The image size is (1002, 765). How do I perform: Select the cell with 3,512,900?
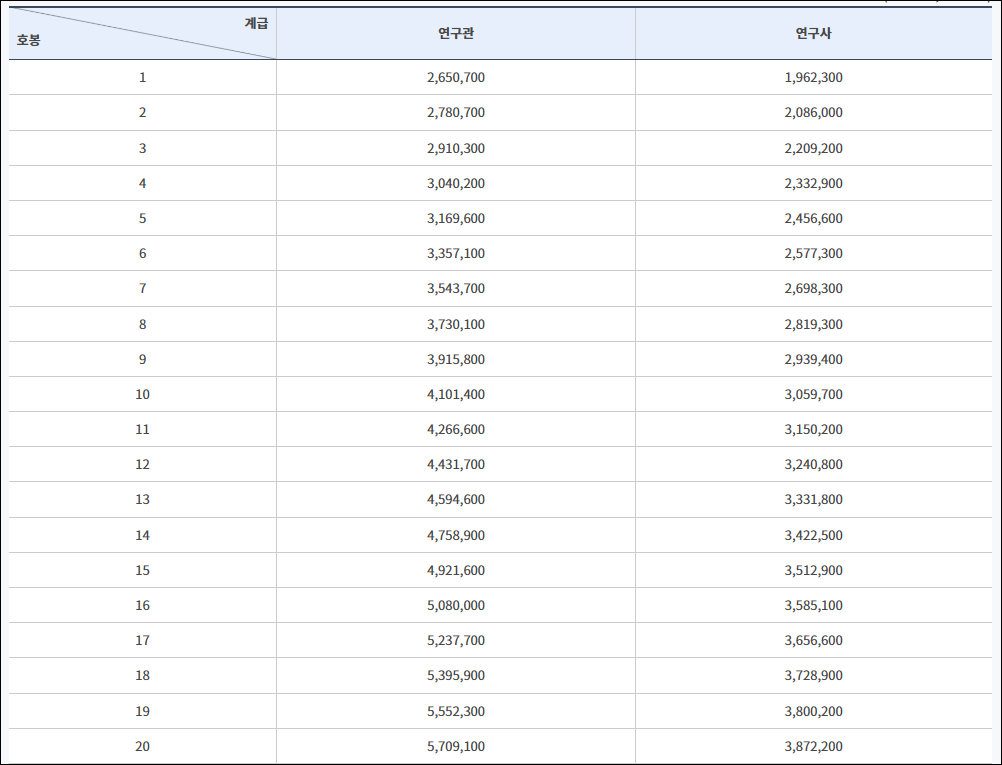813,570
